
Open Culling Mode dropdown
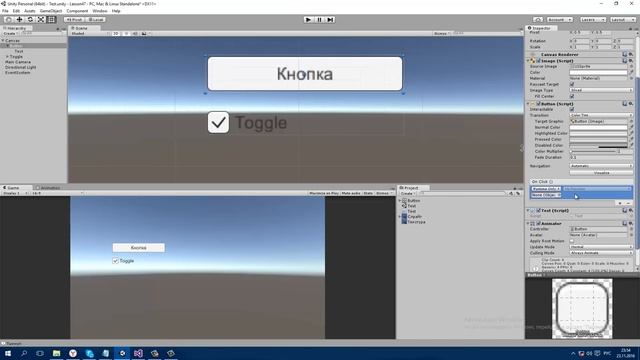pos(601,253)
